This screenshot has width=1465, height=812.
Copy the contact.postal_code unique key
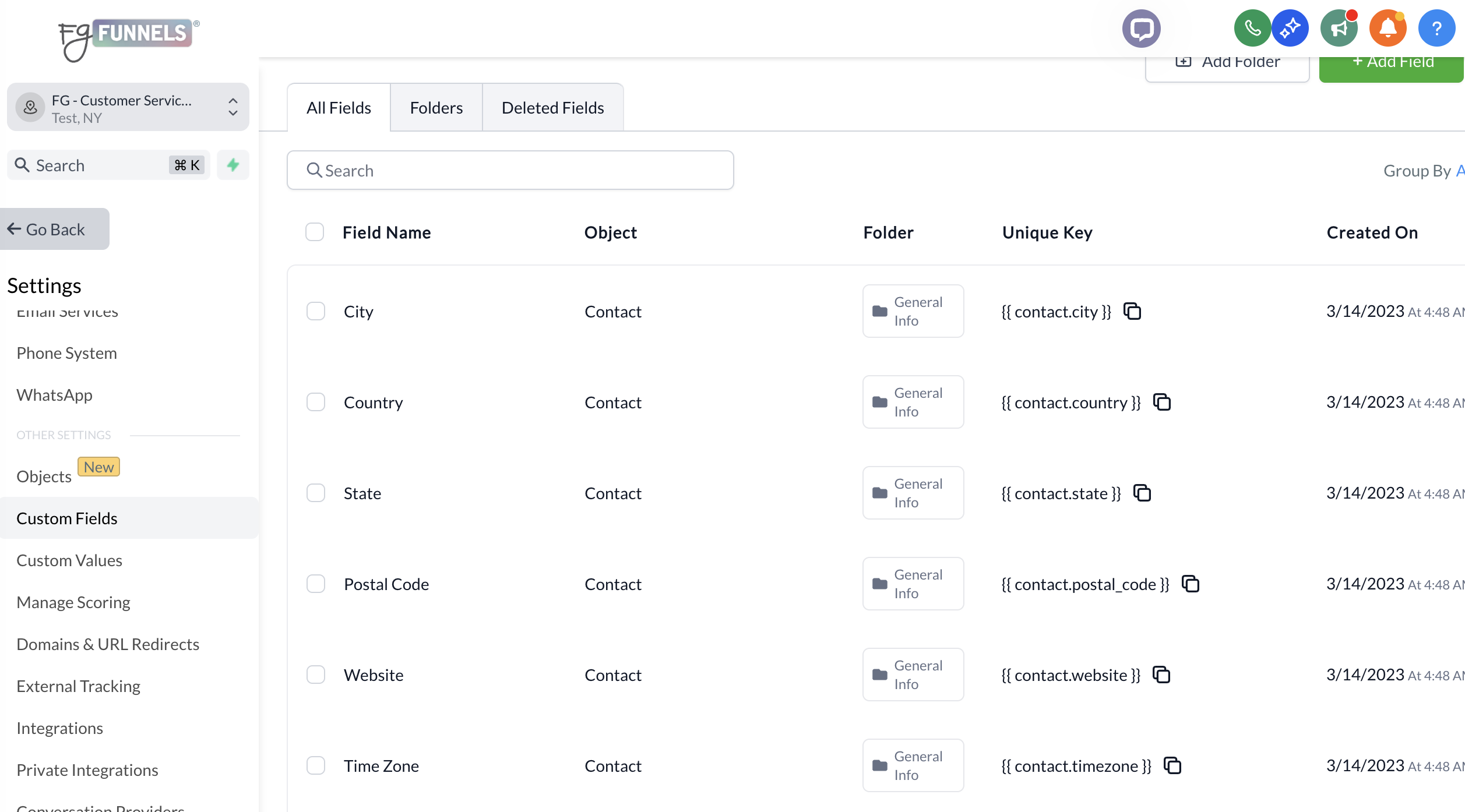click(x=1191, y=584)
